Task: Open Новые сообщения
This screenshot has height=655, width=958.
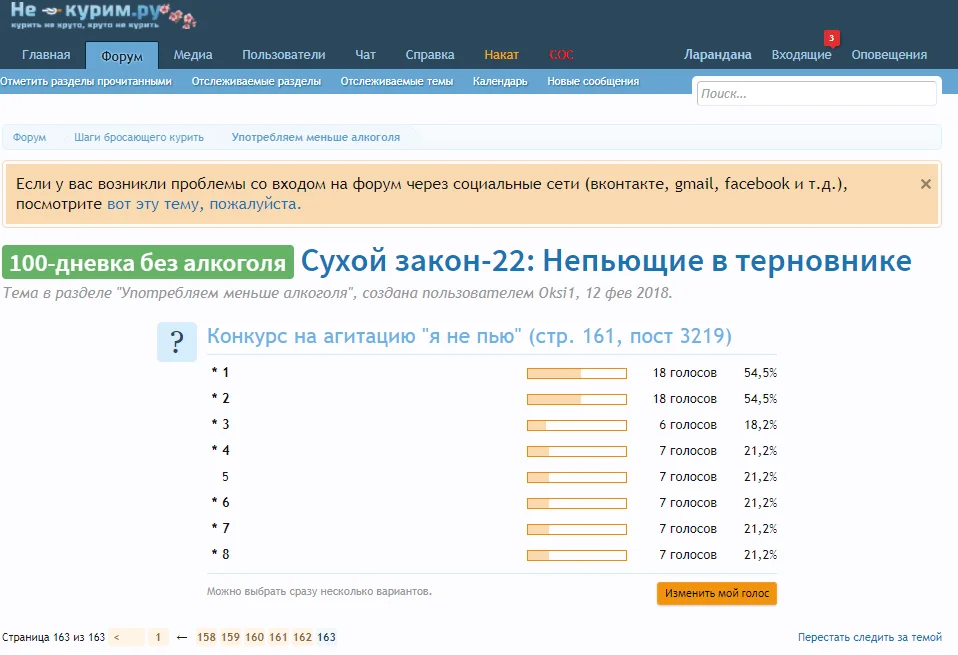Action: (x=593, y=81)
